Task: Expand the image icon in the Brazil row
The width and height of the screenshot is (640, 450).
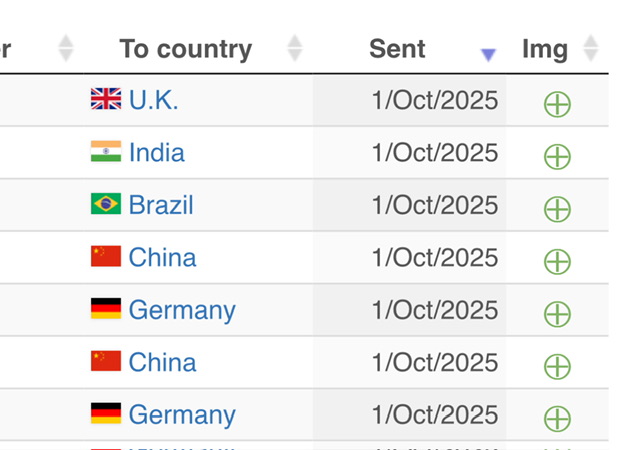Action: [x=557, y=209]
